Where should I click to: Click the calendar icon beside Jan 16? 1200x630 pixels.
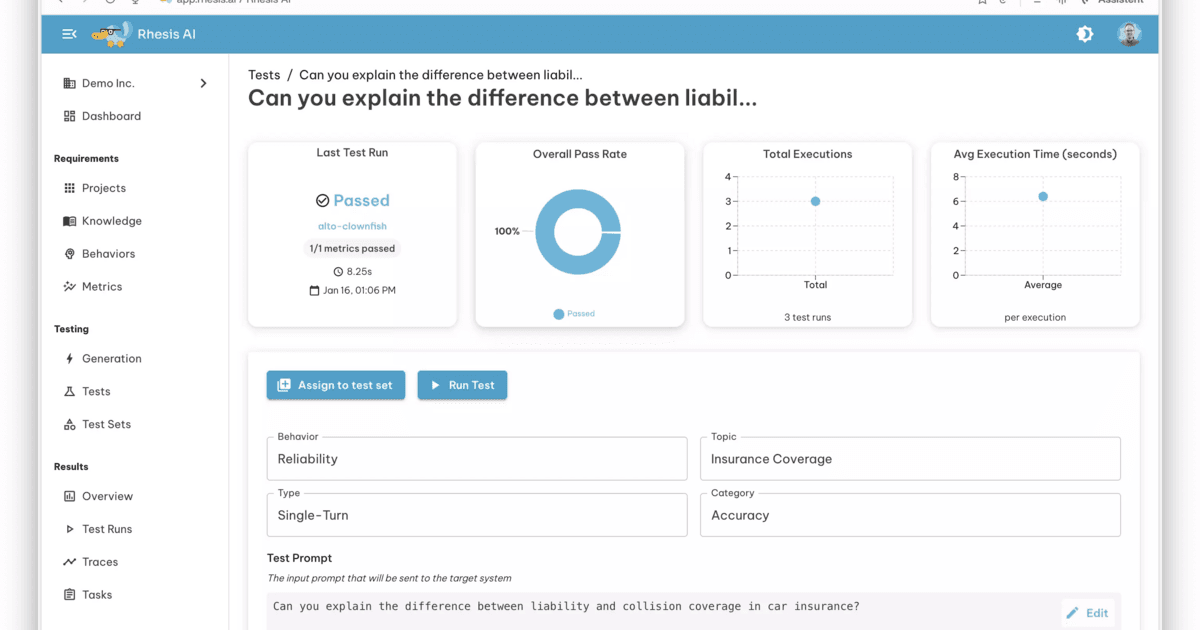(x=314, y=291)
